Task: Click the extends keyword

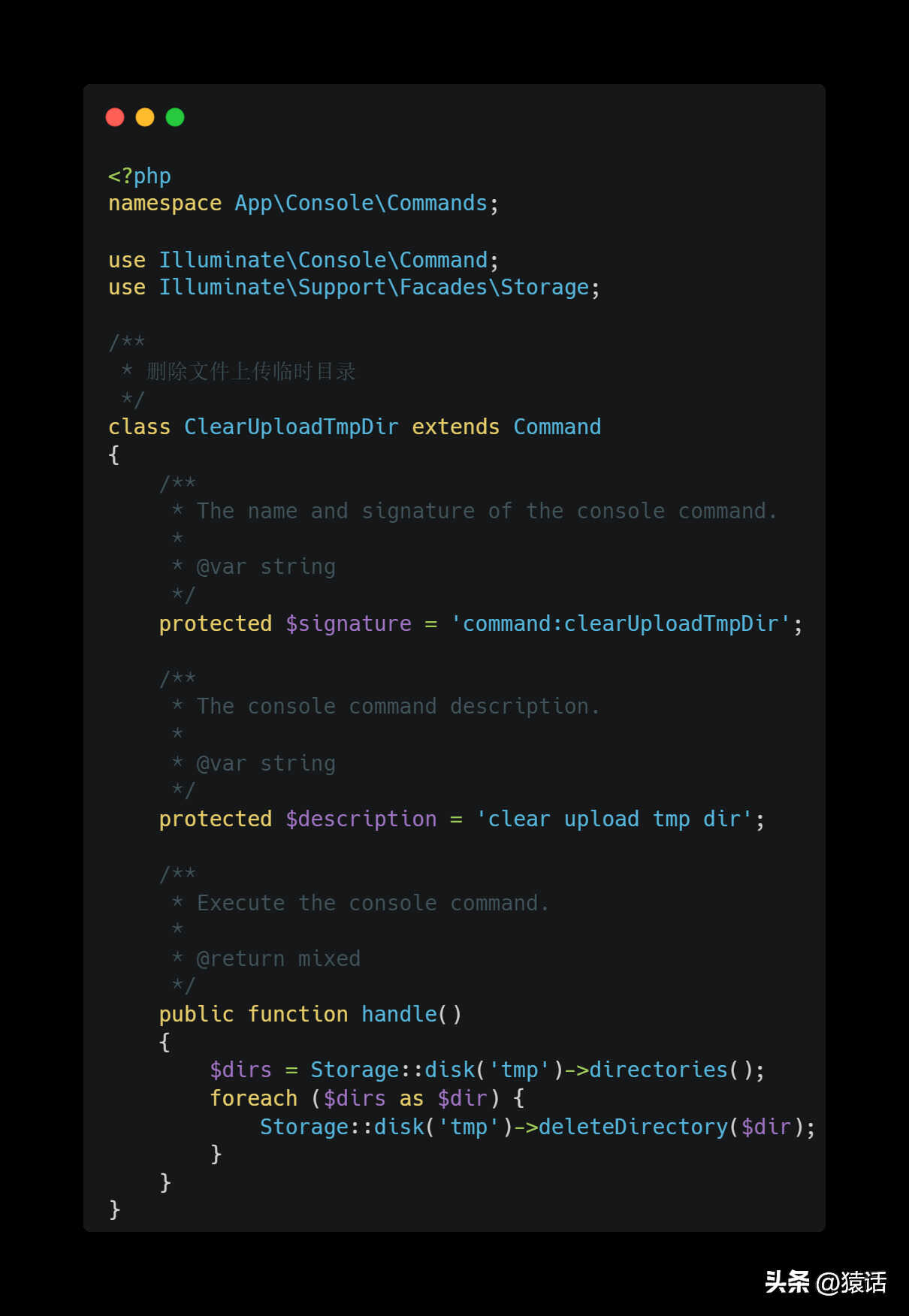Action: point(455,427)
